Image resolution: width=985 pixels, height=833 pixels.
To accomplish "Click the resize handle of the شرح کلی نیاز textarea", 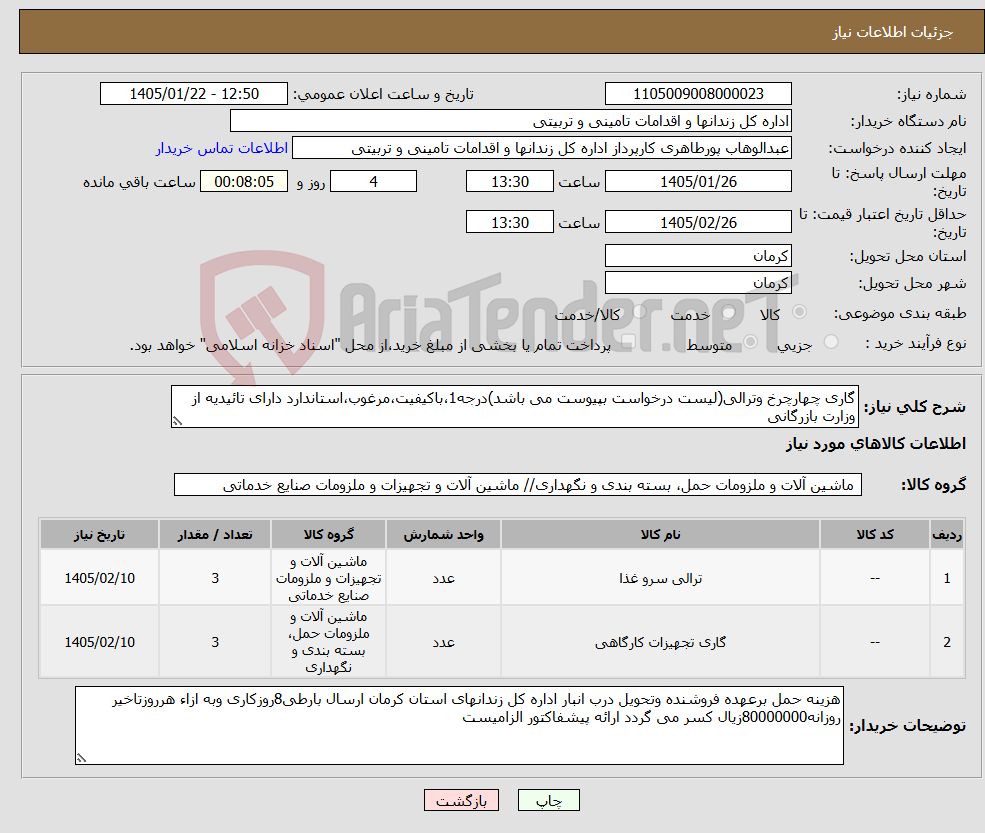I will (x=177, y=422).
